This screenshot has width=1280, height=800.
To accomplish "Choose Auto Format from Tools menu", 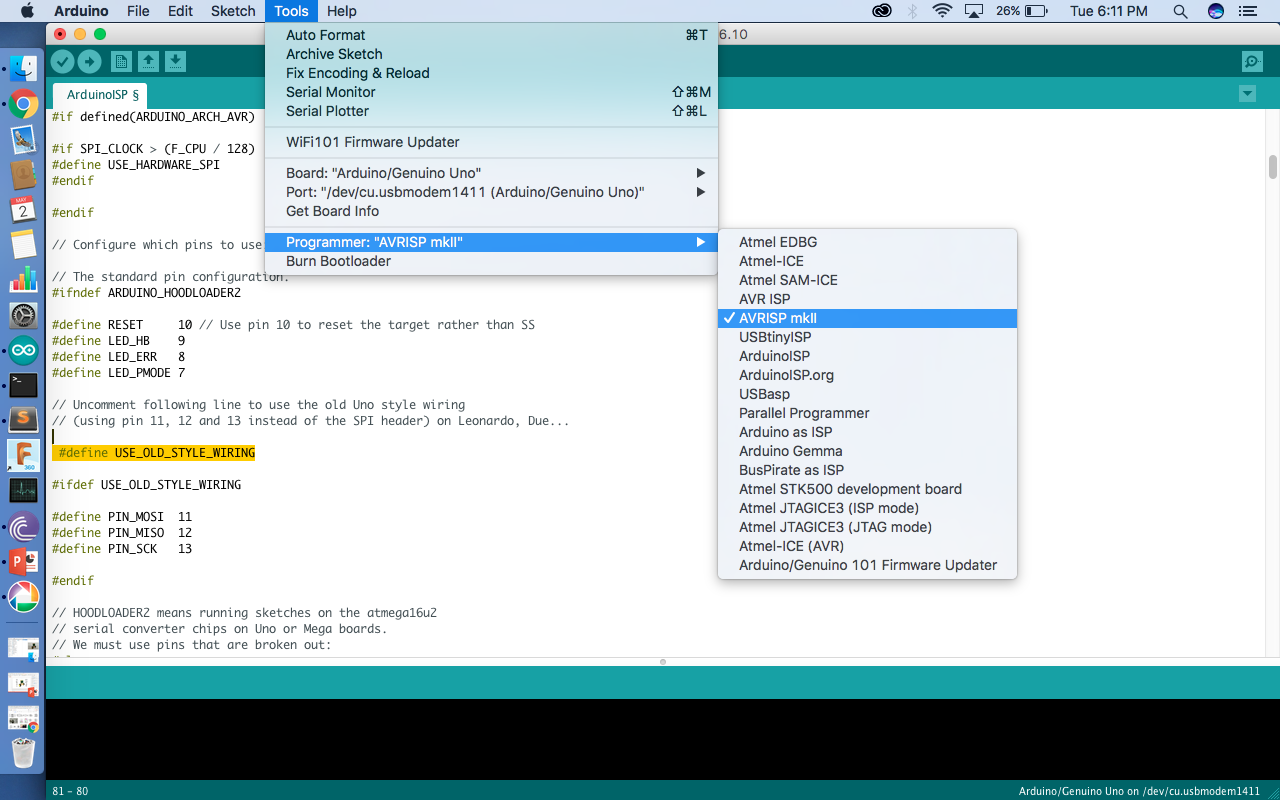I will pos(491,35).
